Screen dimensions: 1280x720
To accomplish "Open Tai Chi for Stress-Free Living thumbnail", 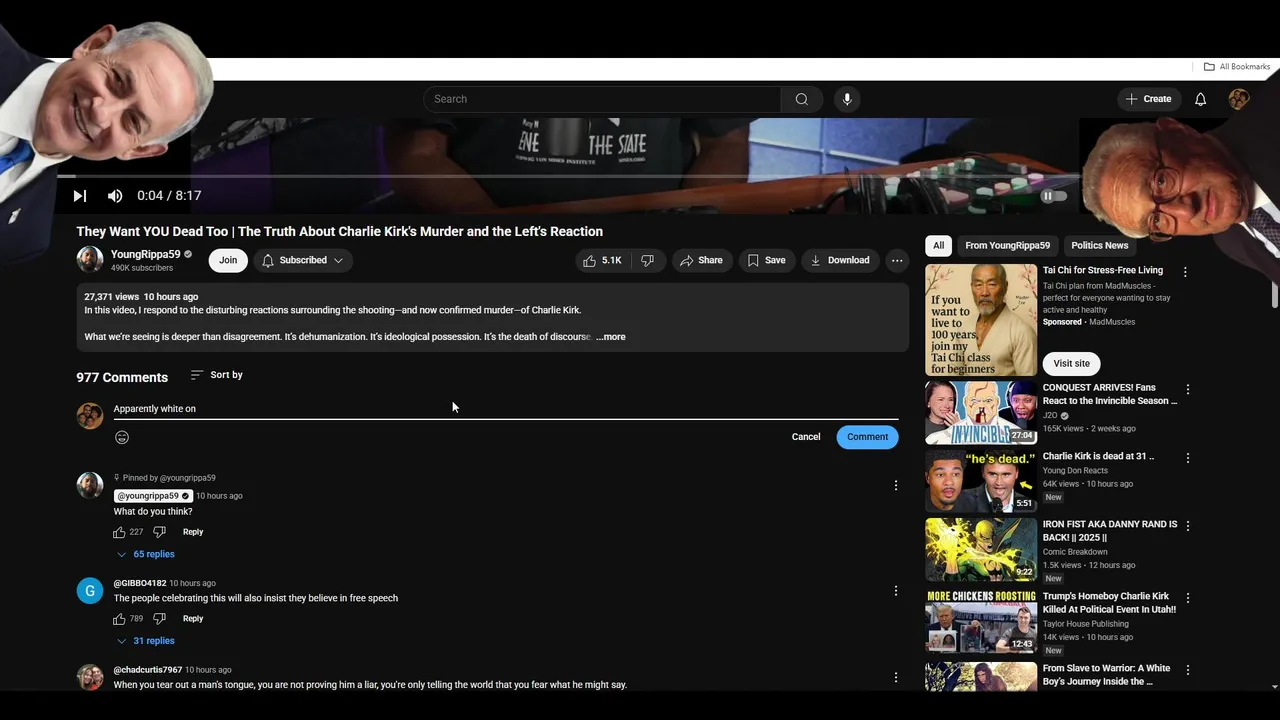I will click(981, 320).
